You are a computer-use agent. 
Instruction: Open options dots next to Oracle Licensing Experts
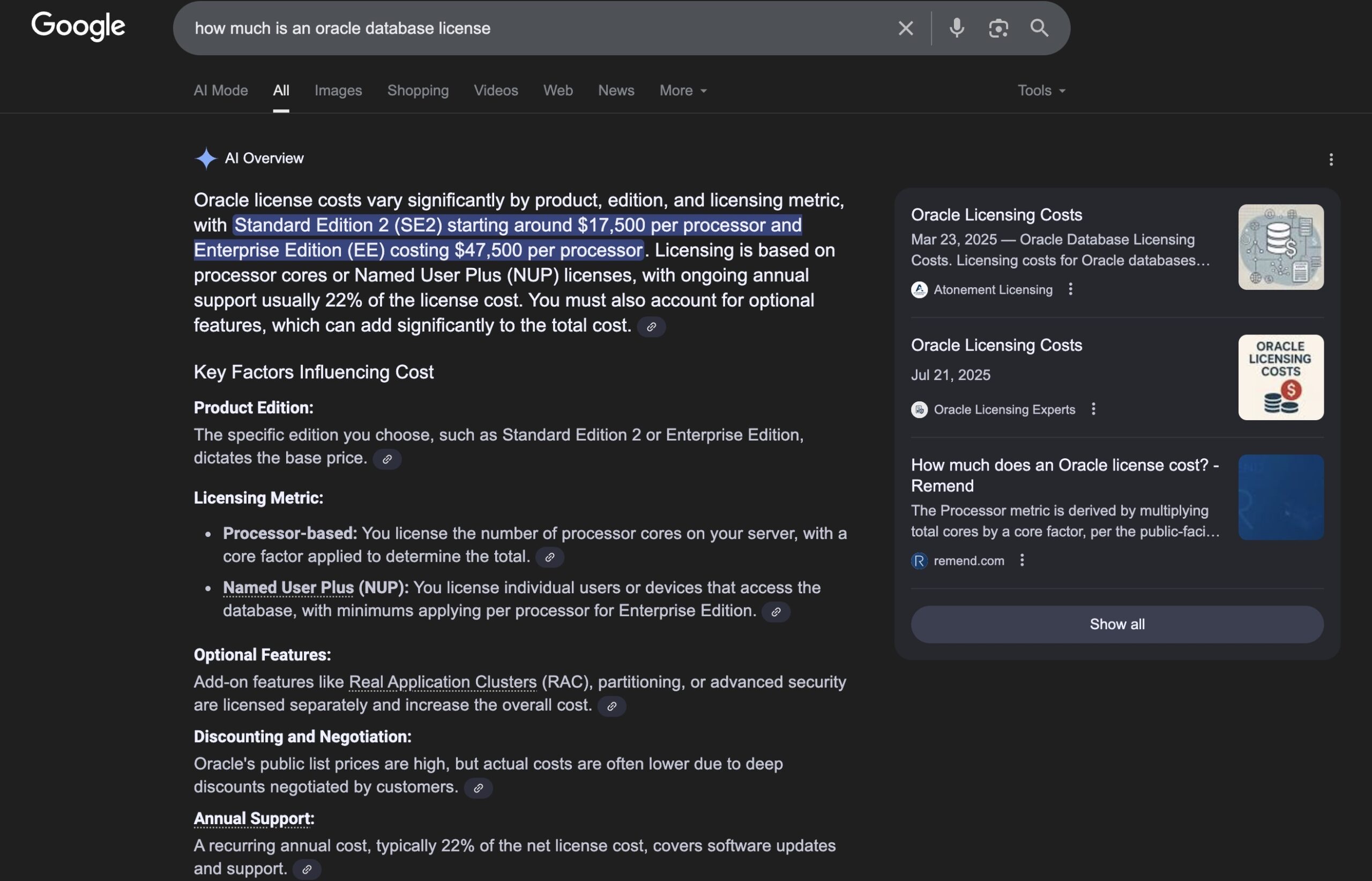click(1093, 409)
